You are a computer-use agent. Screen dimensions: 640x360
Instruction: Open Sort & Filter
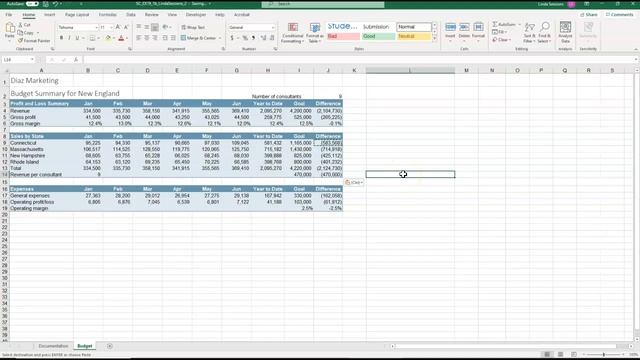coord(529,33)
